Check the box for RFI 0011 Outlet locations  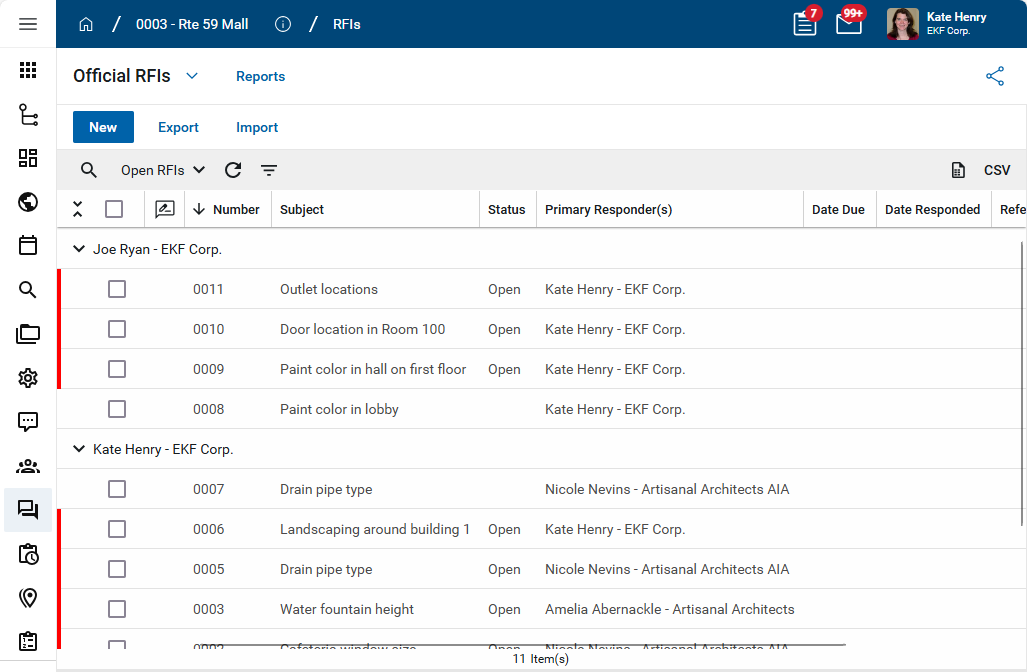coord(117,289)
